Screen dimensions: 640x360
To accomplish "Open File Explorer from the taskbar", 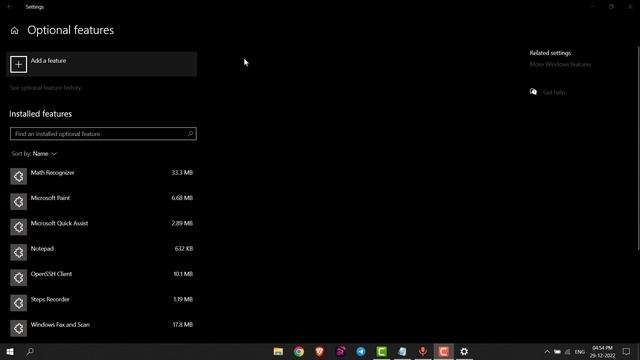I will 278,351.
